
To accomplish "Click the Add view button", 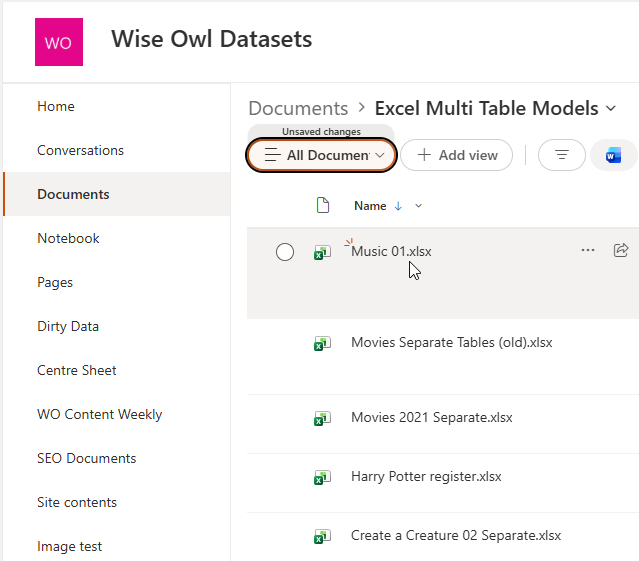I will 456,155.
